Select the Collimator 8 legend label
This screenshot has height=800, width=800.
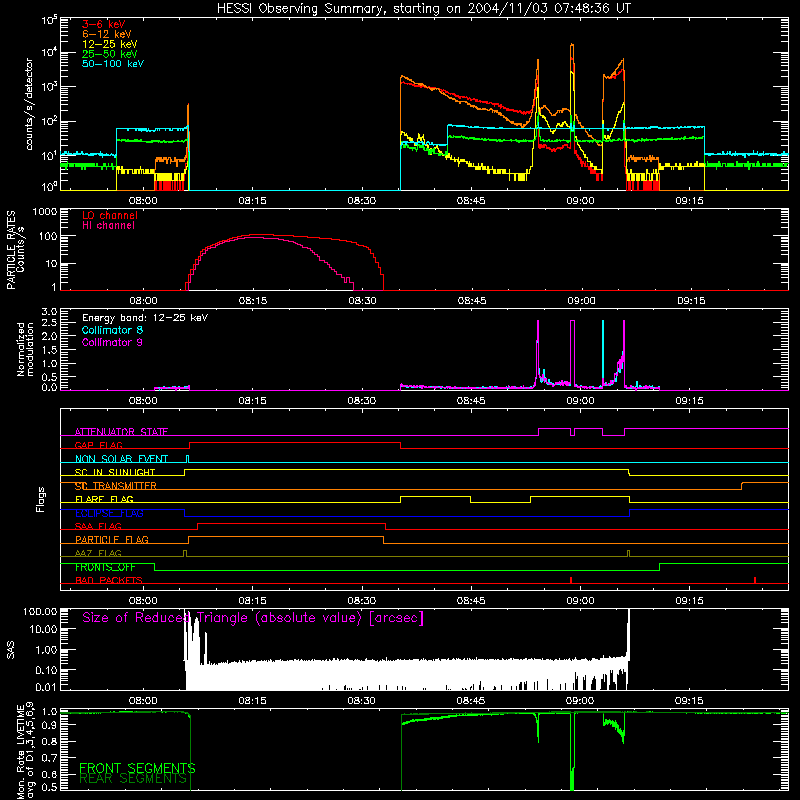[112, 330]
